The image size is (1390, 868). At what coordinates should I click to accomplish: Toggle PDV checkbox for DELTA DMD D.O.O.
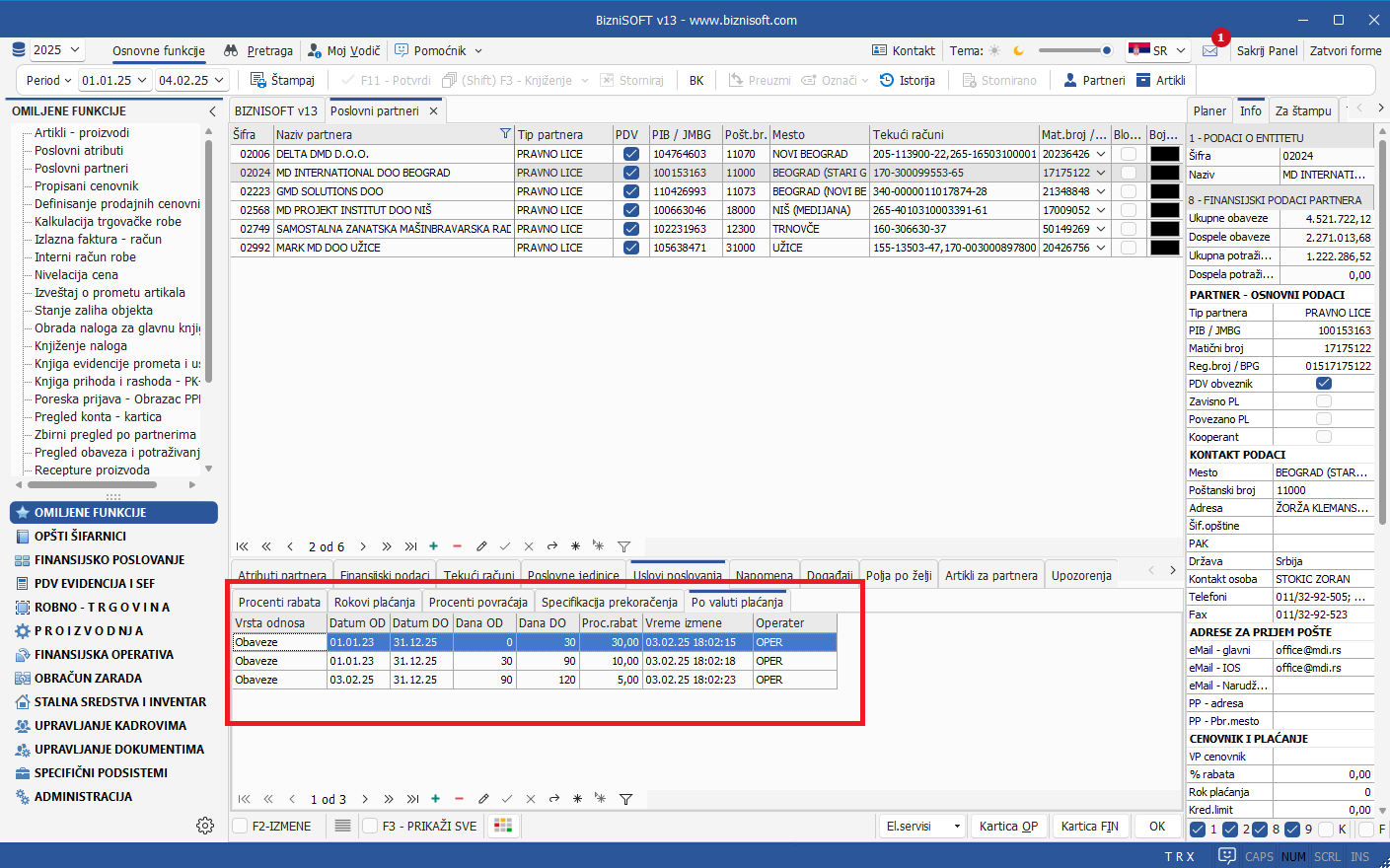(631, 154)
